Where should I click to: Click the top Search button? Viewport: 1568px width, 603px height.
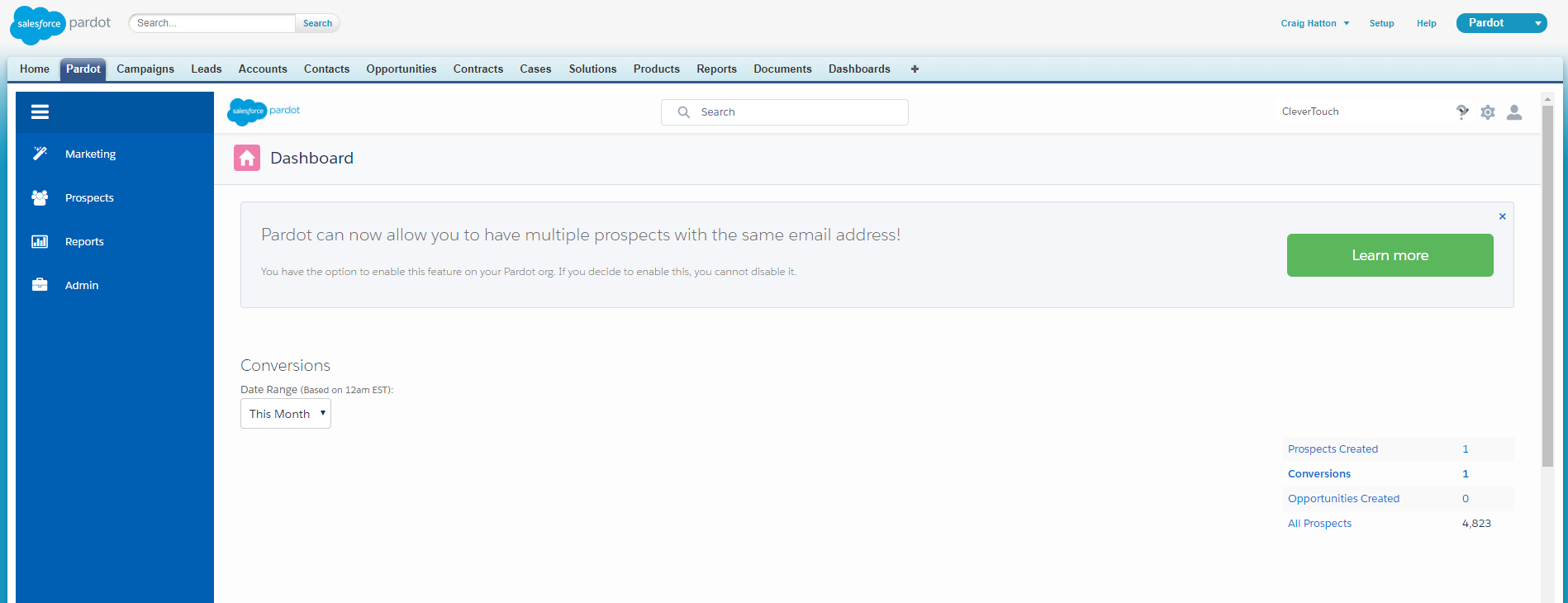(x=317, y=23)
